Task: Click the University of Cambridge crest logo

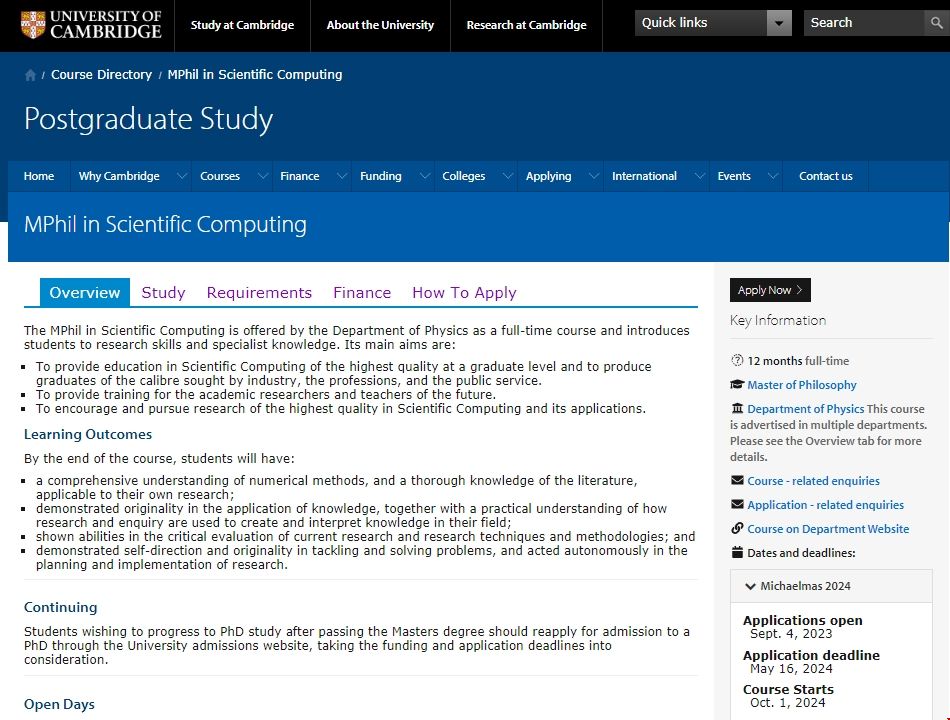Action: 32,25
